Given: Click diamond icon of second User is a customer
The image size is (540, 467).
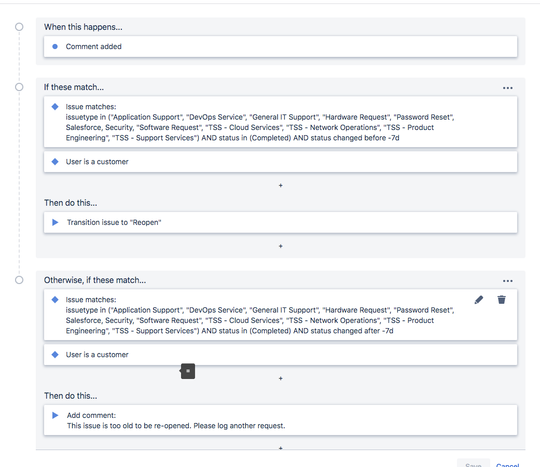Looking at the screenshot, I should [x=55, y=354].
